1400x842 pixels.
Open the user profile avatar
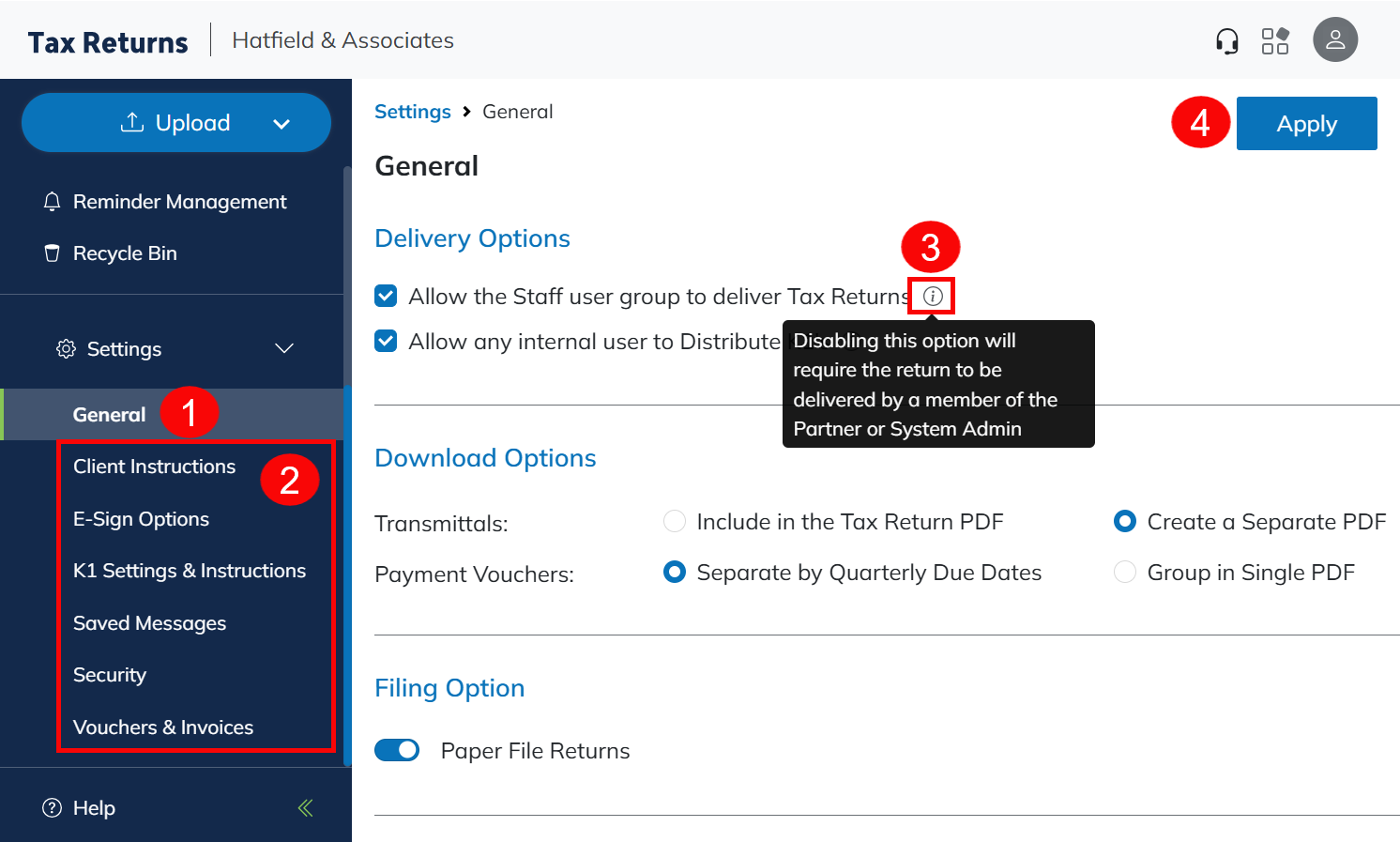[x=1334, y=40]
